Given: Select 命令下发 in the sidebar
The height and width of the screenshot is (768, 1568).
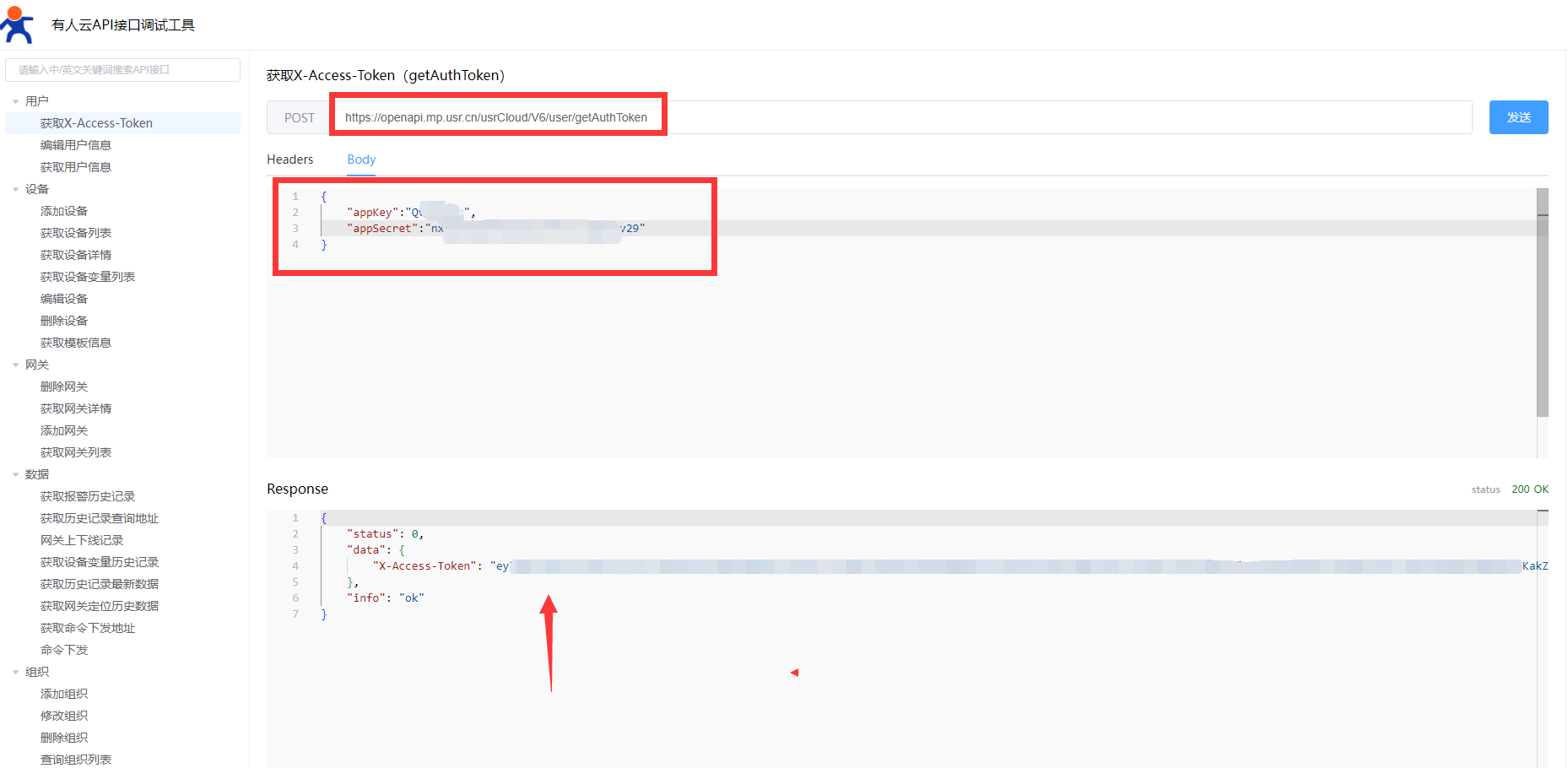Looking at the screenshot, I should click(x=64, y=650).
